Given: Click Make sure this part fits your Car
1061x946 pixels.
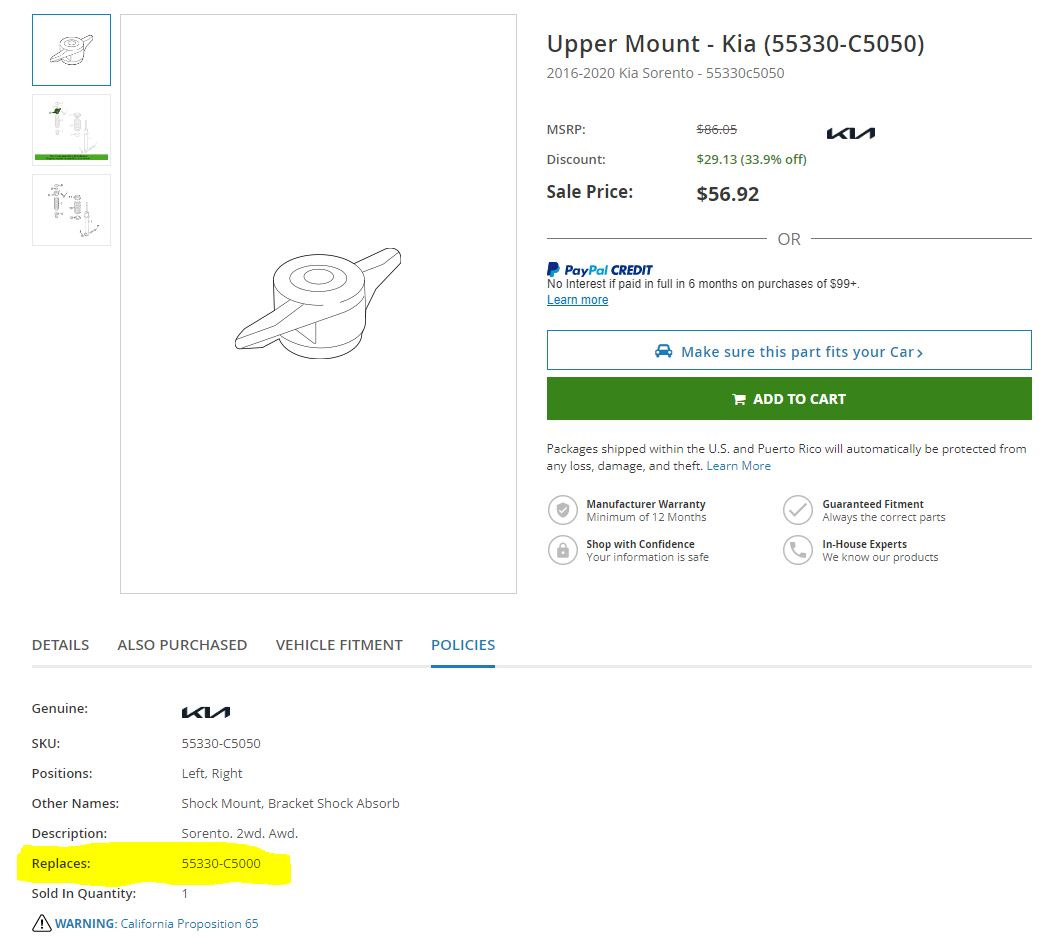Looking at the screenshot, I should [x=789, y=351].
